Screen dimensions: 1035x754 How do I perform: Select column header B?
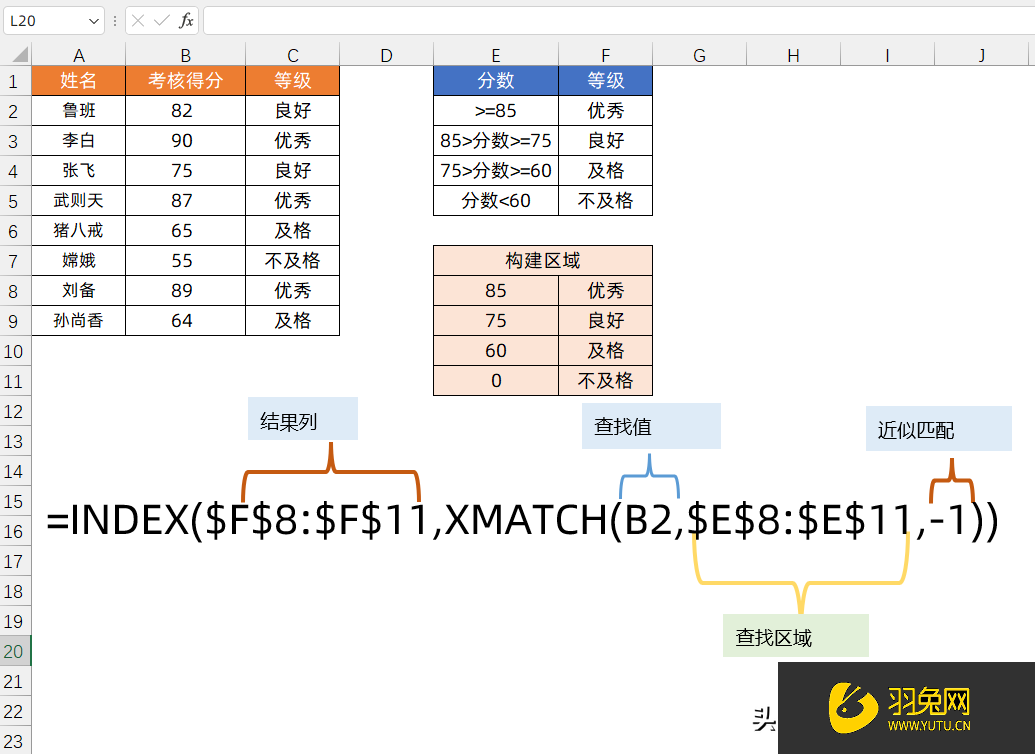point(185,52)
